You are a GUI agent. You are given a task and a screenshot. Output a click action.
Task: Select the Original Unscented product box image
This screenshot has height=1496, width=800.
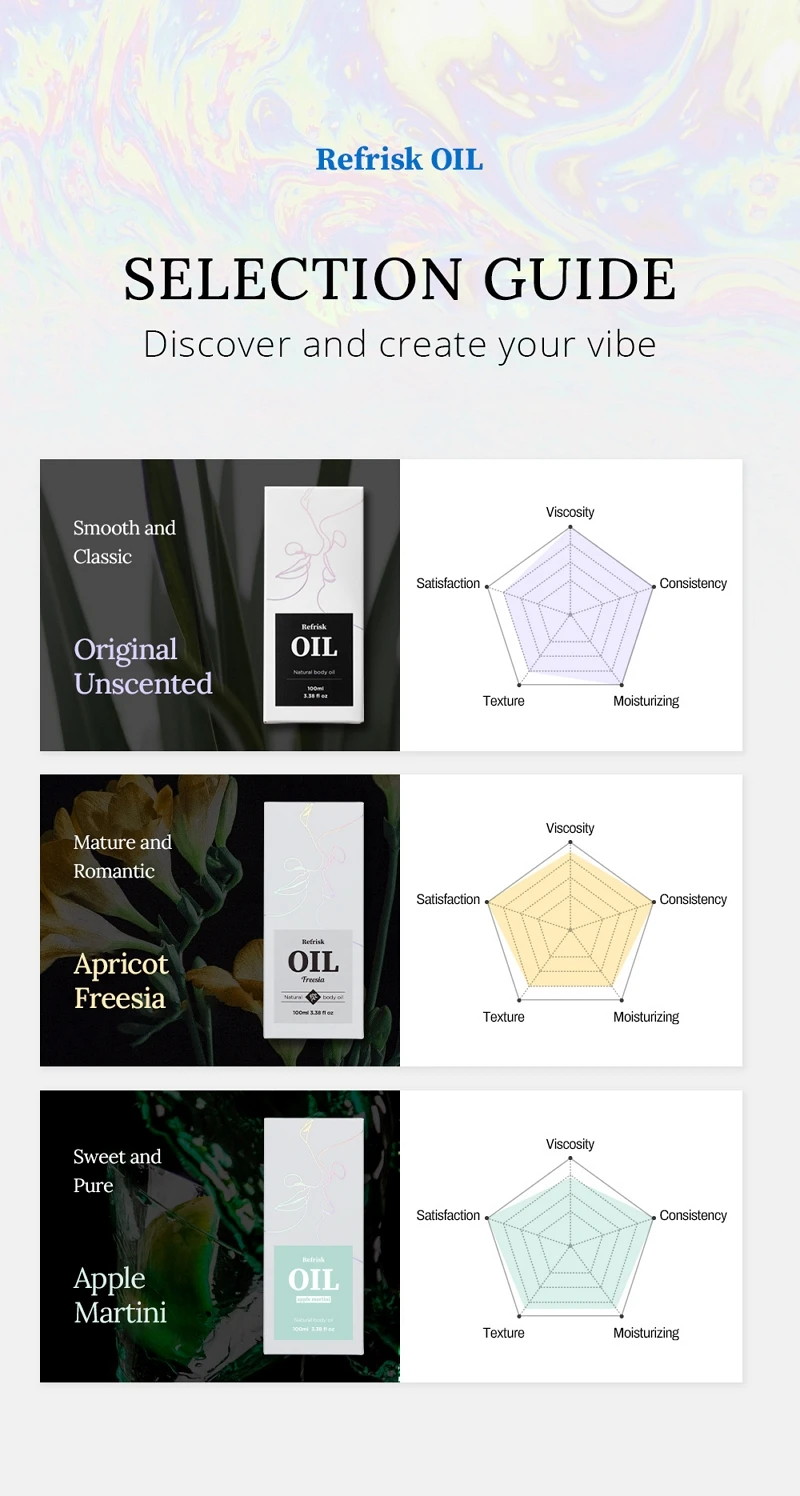point(313,604)
